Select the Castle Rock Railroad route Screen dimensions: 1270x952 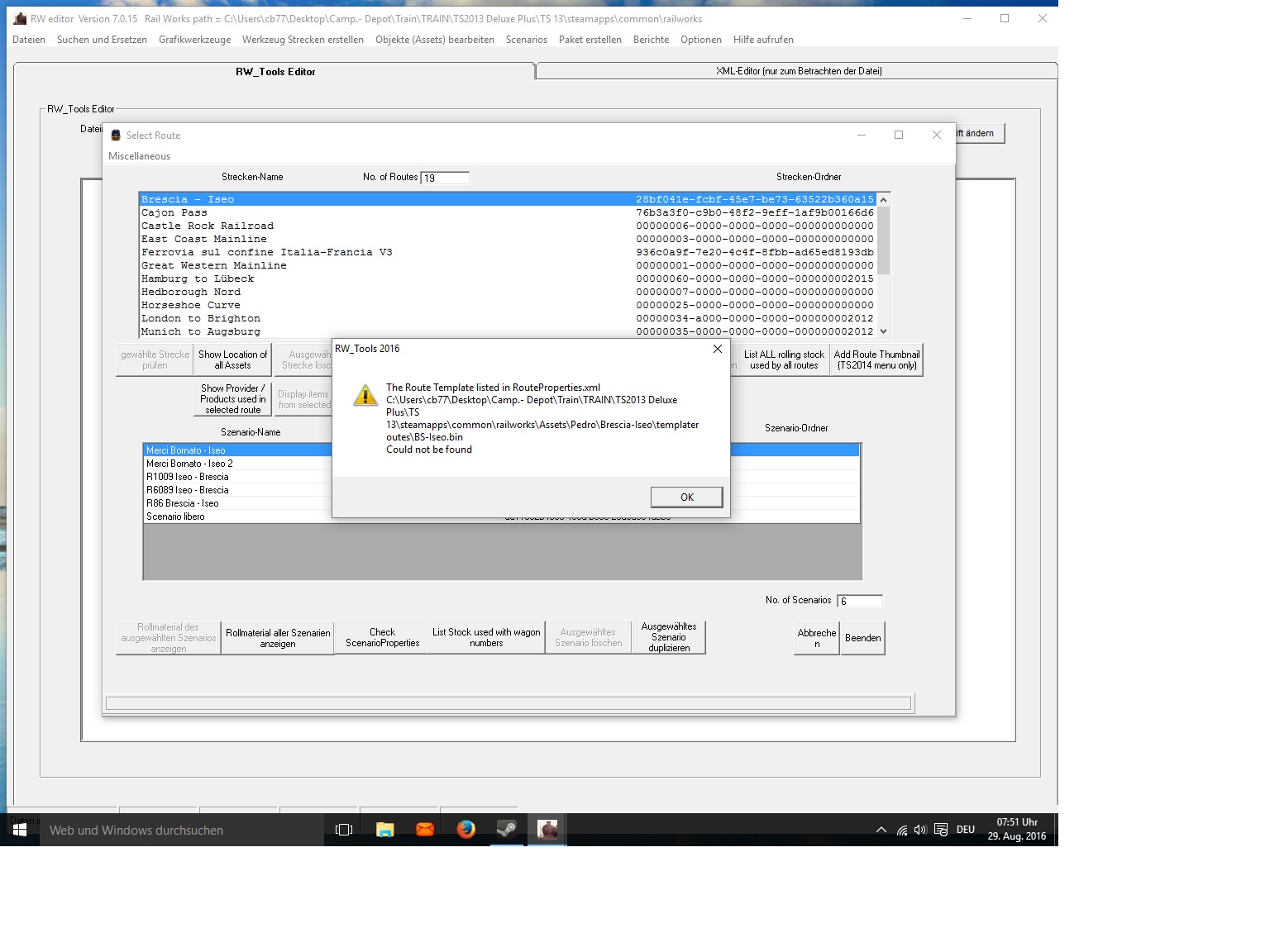[507, 226]
